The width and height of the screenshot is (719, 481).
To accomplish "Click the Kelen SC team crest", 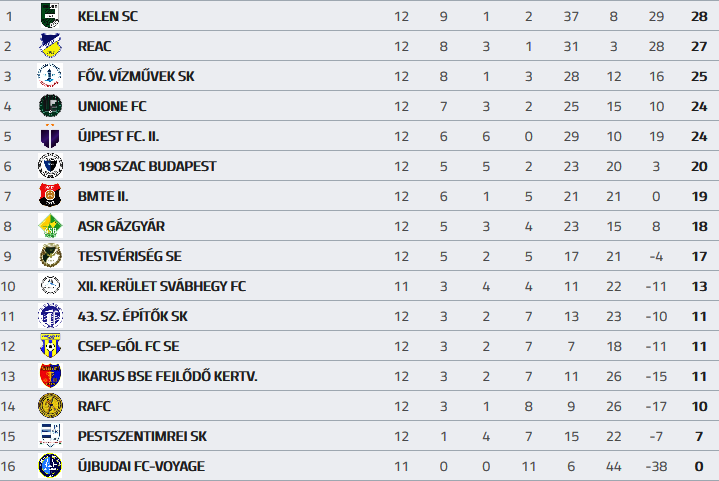I will (x=50, y=16).
